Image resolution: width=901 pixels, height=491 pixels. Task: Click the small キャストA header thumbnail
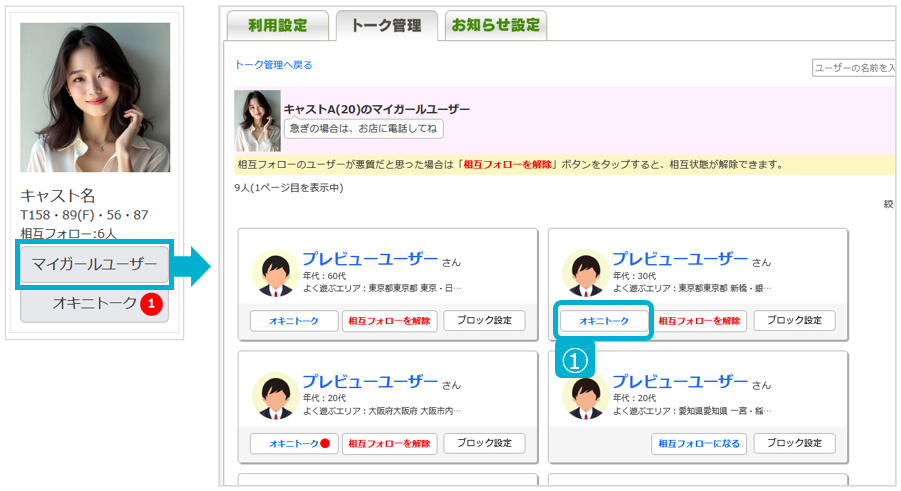[x=257, y=120]
